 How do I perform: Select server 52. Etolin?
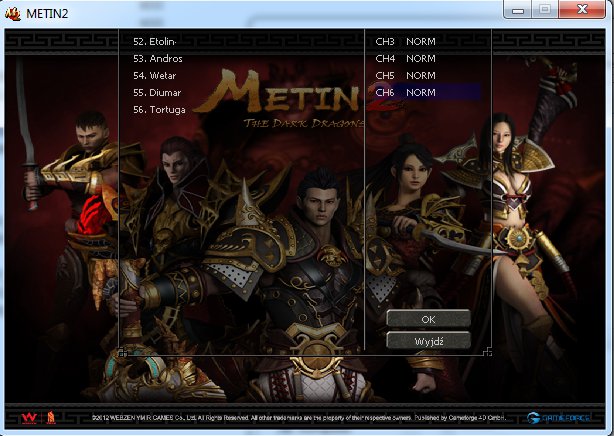[155, 42]
